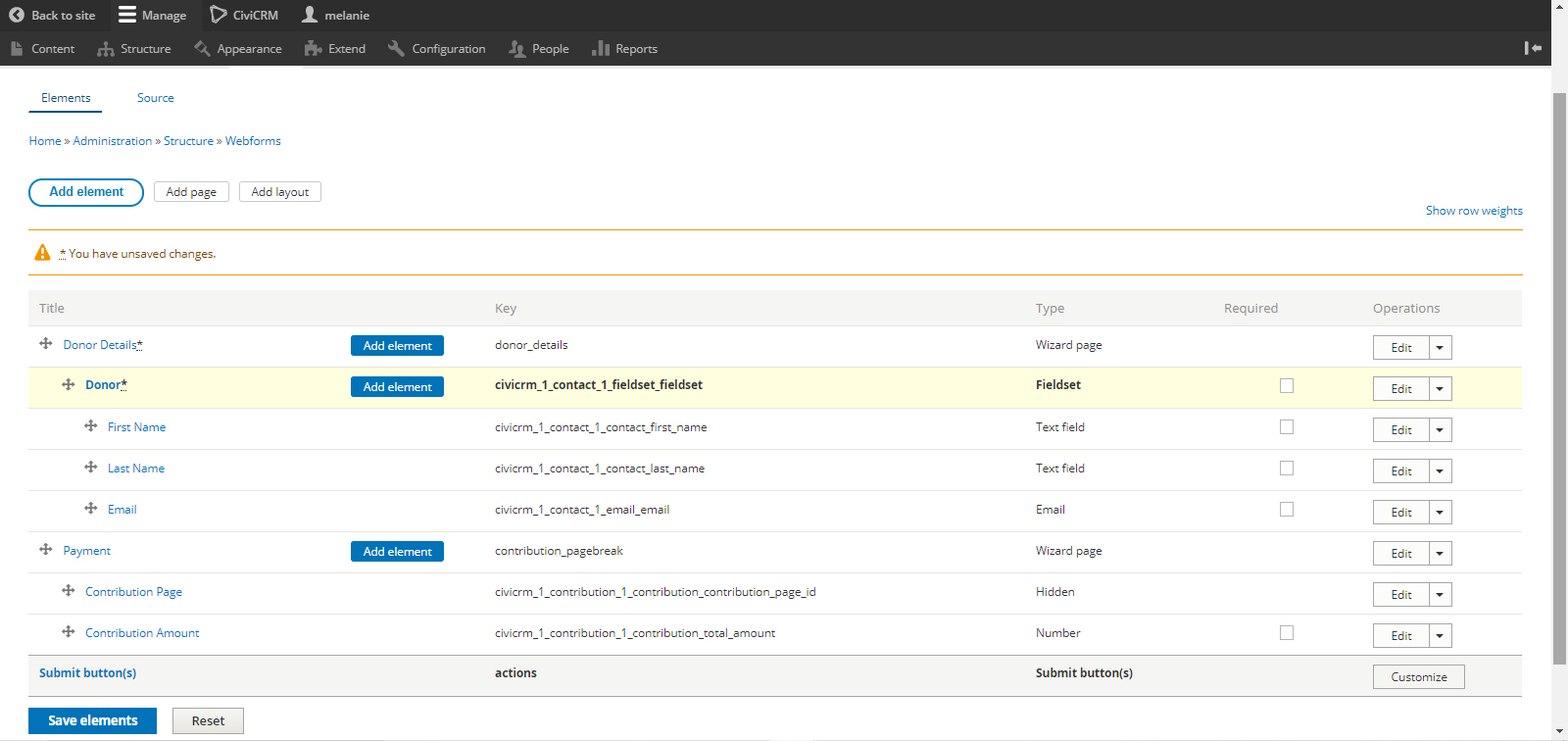Open operations dropdown arrow for Payment
This screenshot has height=741, width=1568.
tap(1440, 554)
